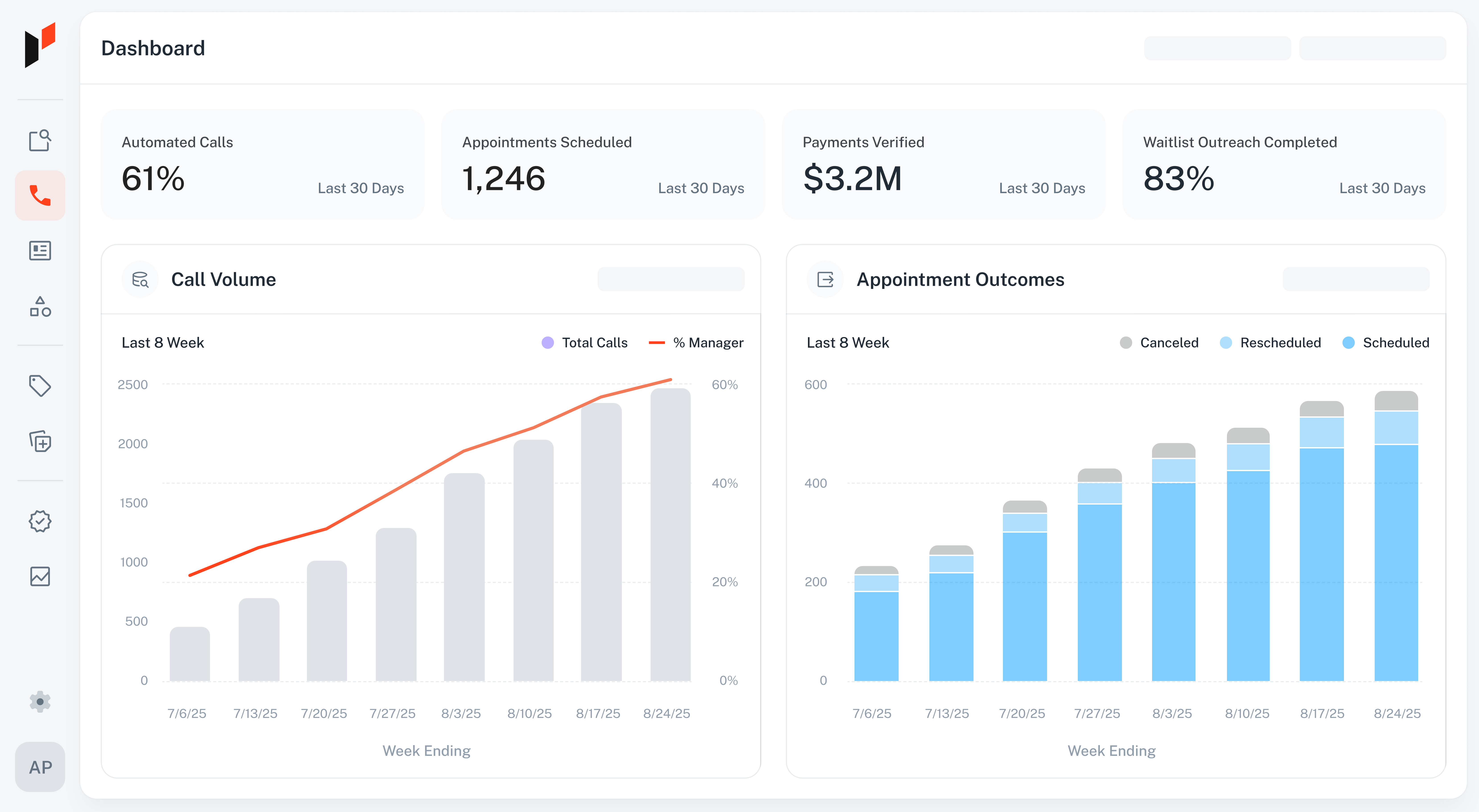Click the Appointments Scheduled 1,246 card
The width and height of the screenshot is (1479, 812).
(x=603, y=164)
